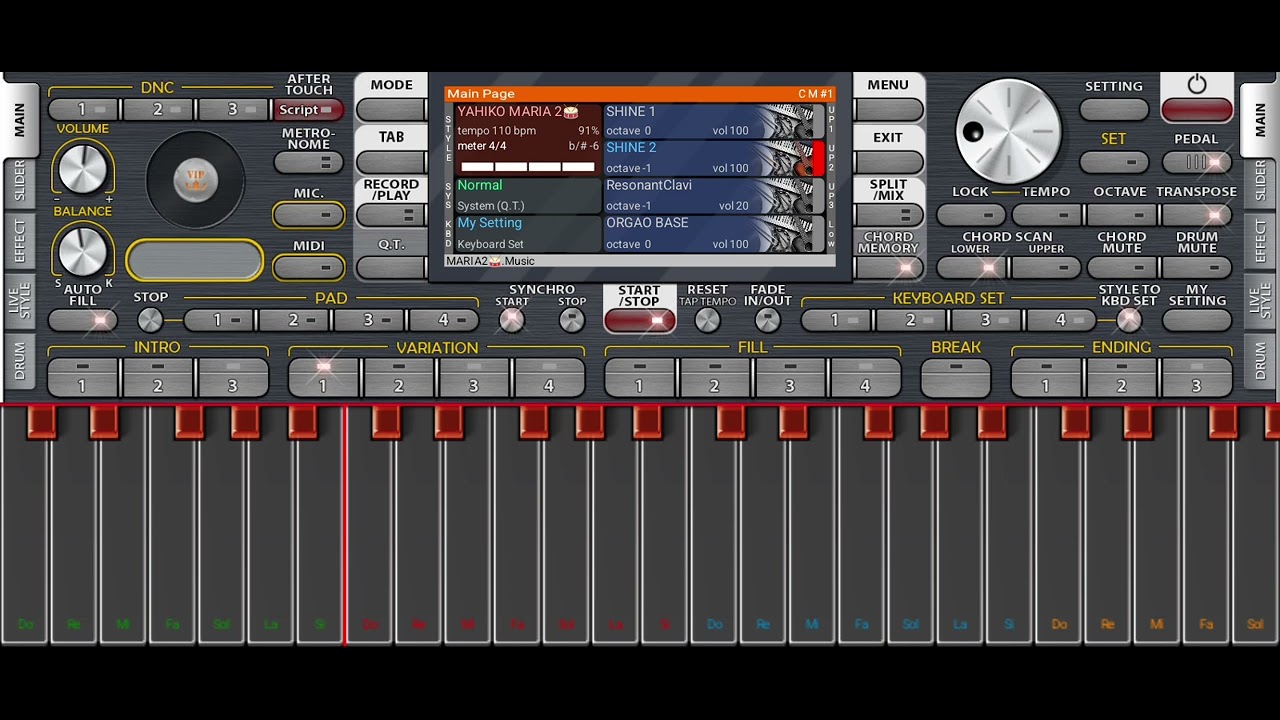Switch to left LIVE STYLE tab
This screenshot has width=1280, height=720.
click(20, 301)
